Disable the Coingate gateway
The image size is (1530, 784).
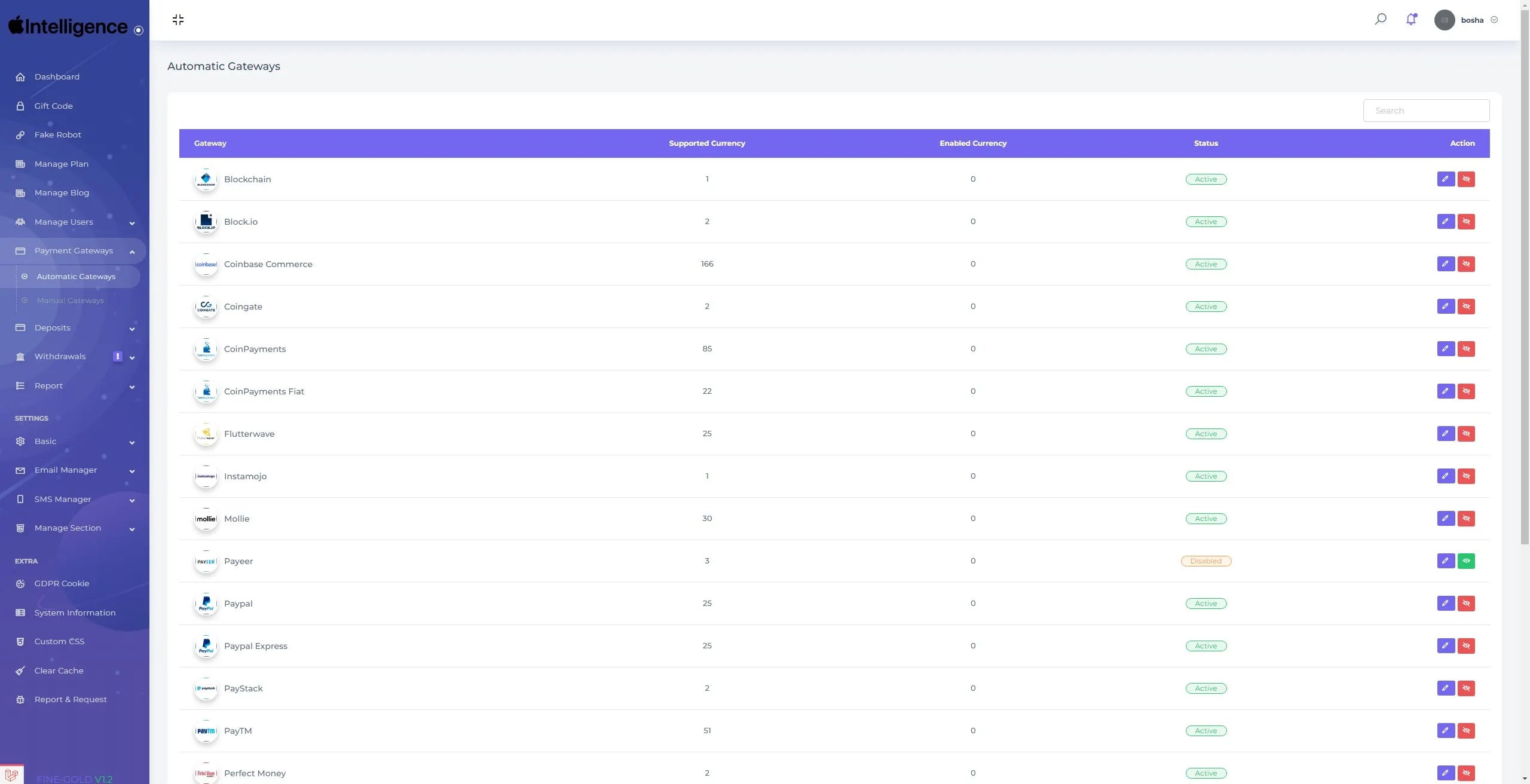(1466, 307)
